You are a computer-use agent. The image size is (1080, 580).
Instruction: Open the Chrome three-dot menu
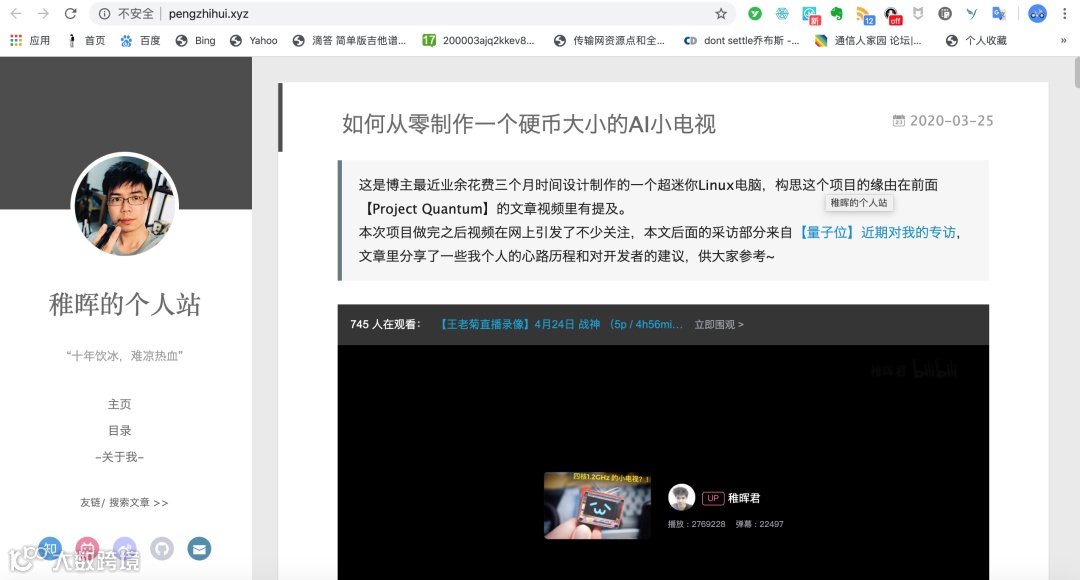pos(1065,13)
